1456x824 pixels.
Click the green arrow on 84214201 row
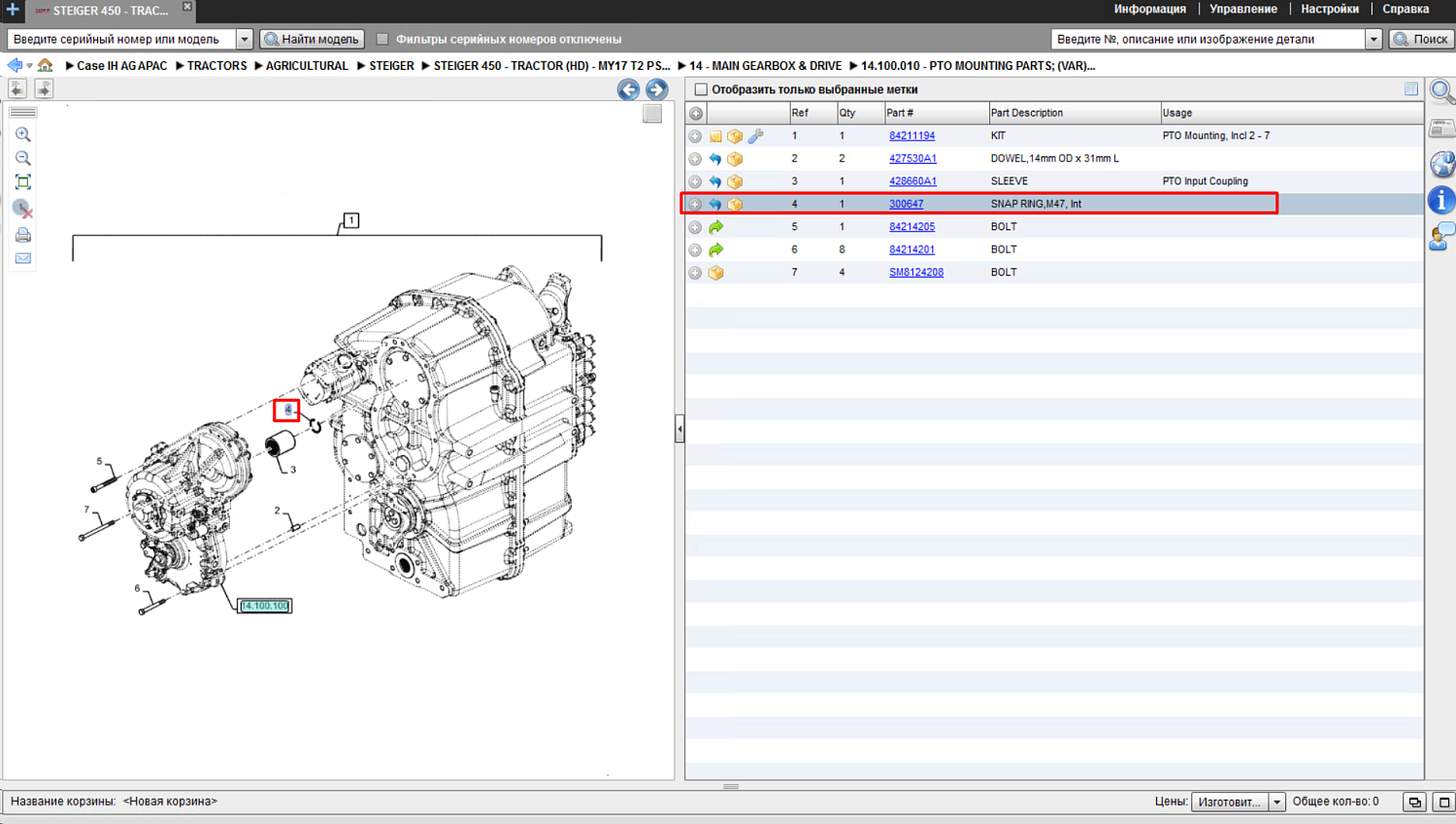(x=715, y=249)
